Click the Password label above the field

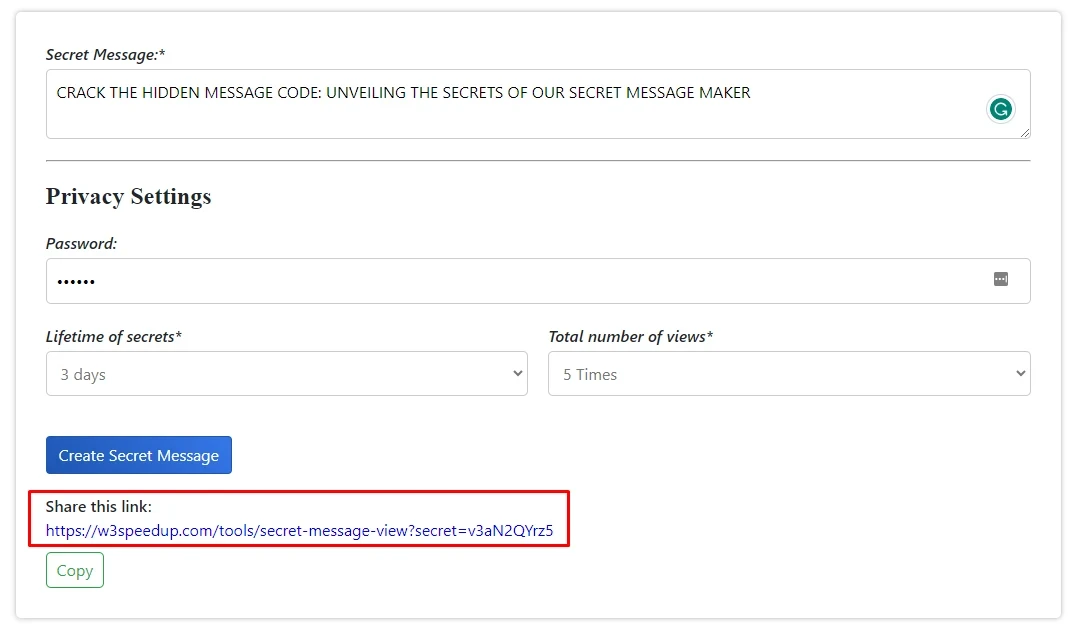(x=81, y=243)
